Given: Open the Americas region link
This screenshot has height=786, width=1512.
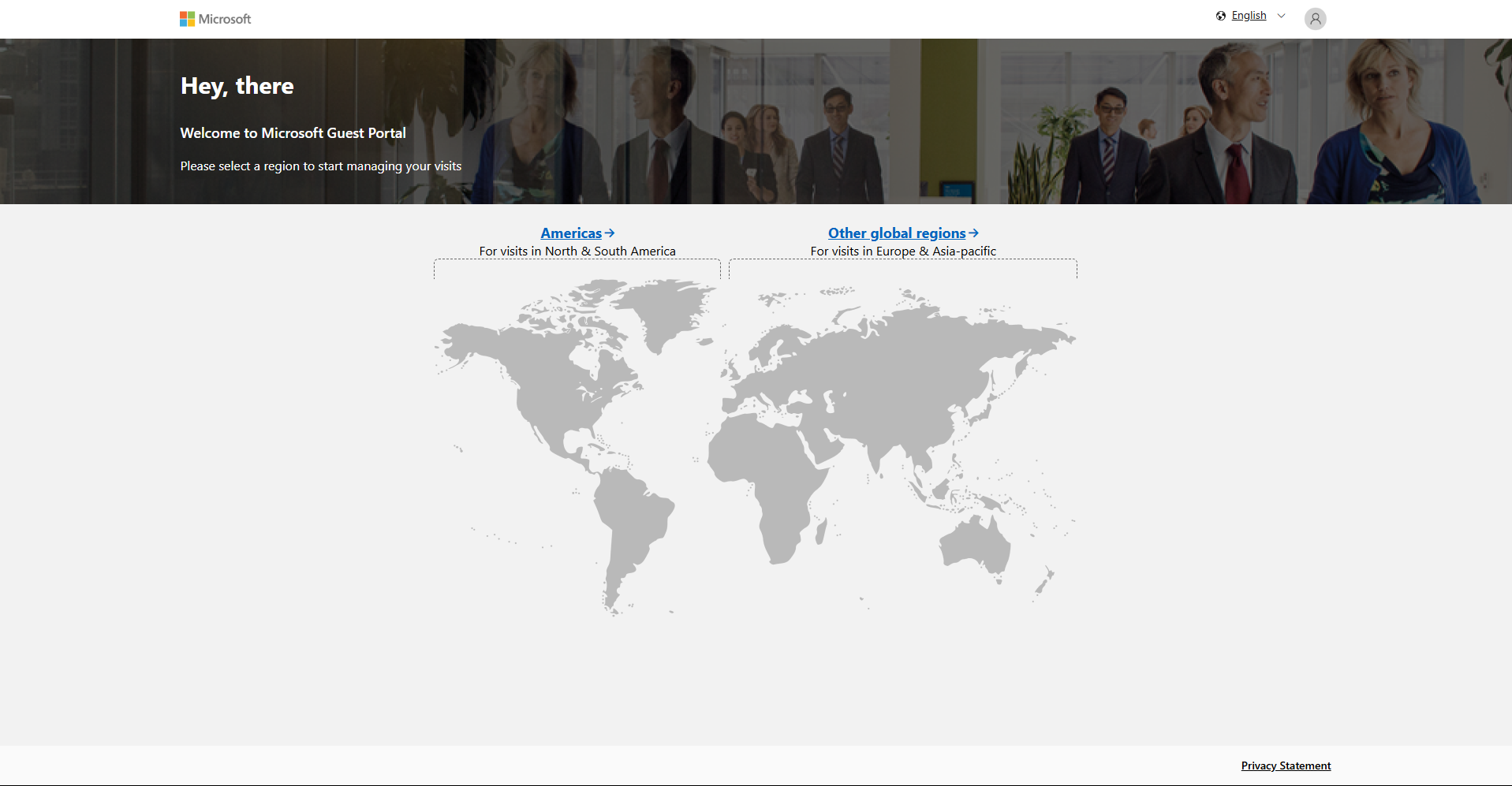Looking at the screenshot, I should 570,233.
